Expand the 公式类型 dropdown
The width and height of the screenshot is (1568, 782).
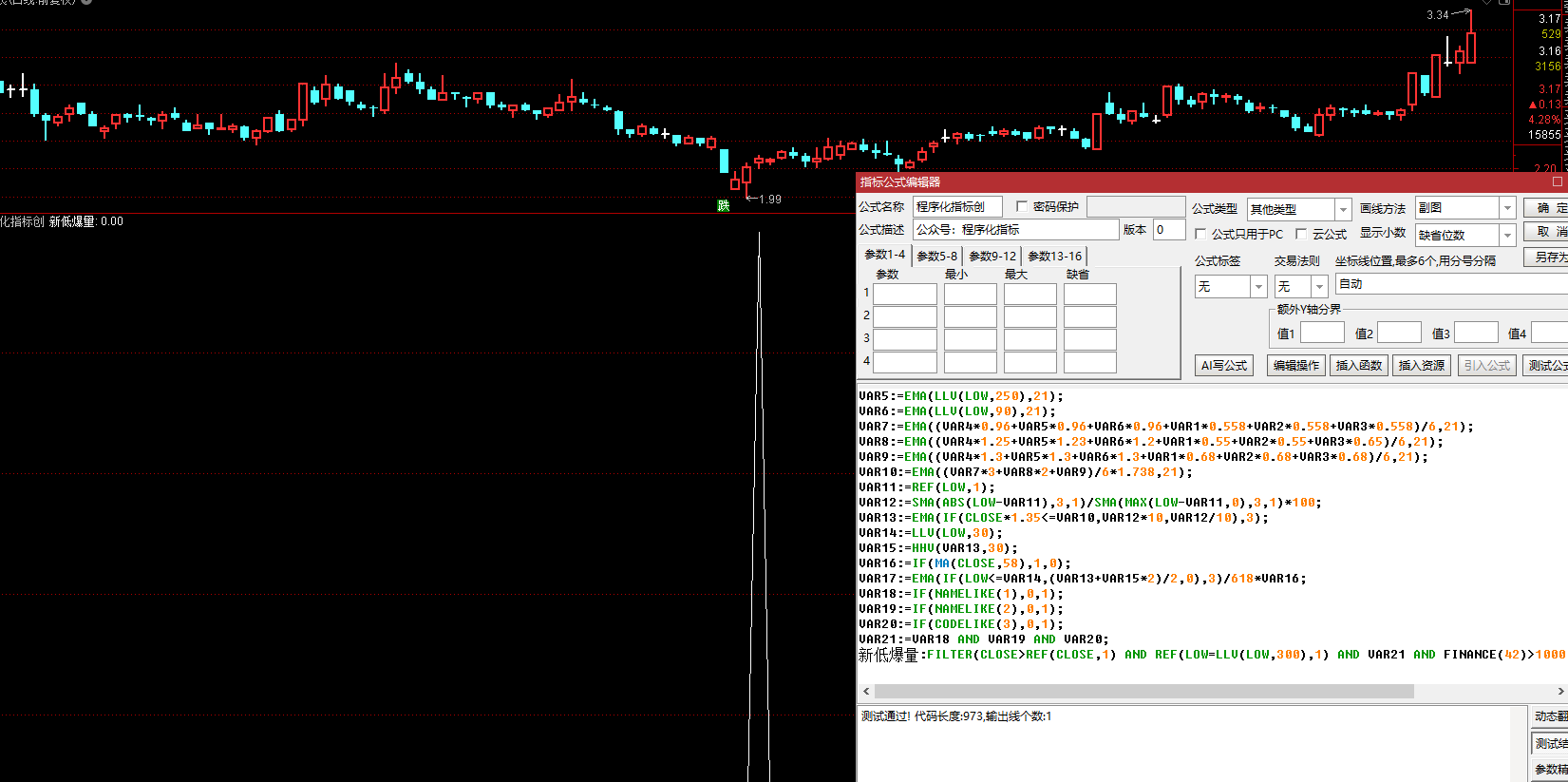pos(1343,209)
